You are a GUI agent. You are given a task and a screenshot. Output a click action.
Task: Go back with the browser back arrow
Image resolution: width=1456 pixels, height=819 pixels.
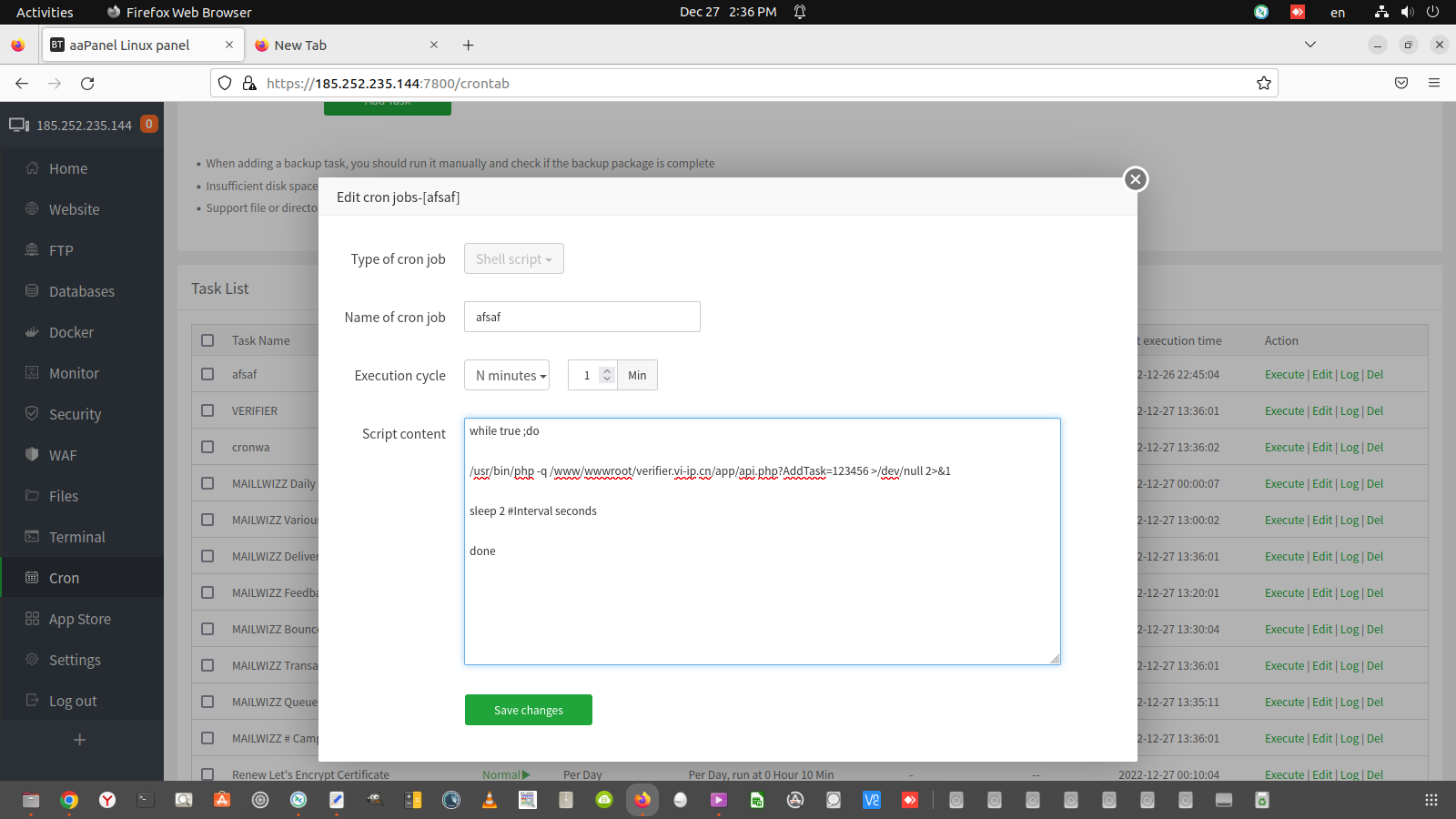click(x=22, y=83)
